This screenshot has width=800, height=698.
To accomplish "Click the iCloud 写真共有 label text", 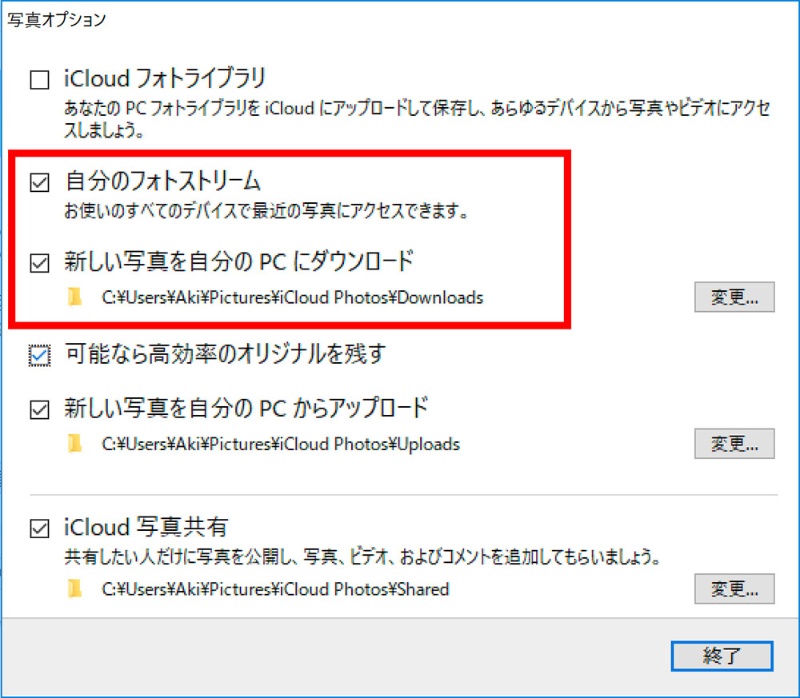I will point(146,527).
